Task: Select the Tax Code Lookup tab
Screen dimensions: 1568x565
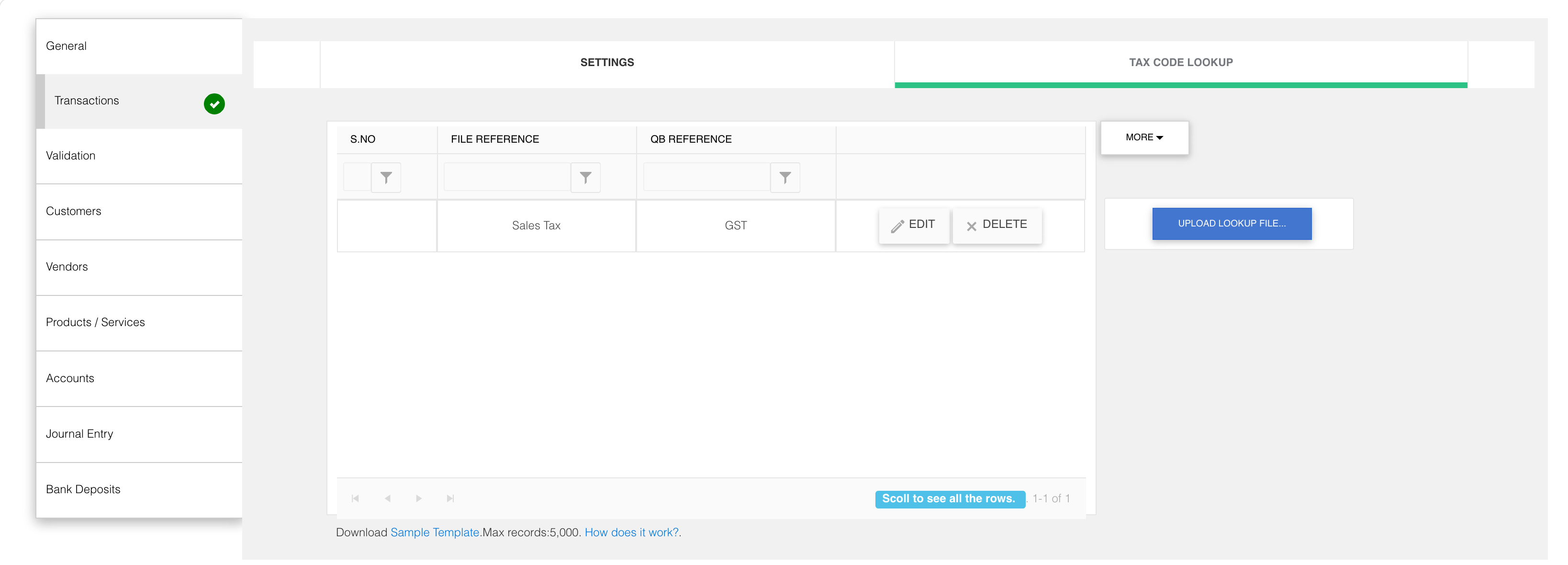Action: point(1180,62)
